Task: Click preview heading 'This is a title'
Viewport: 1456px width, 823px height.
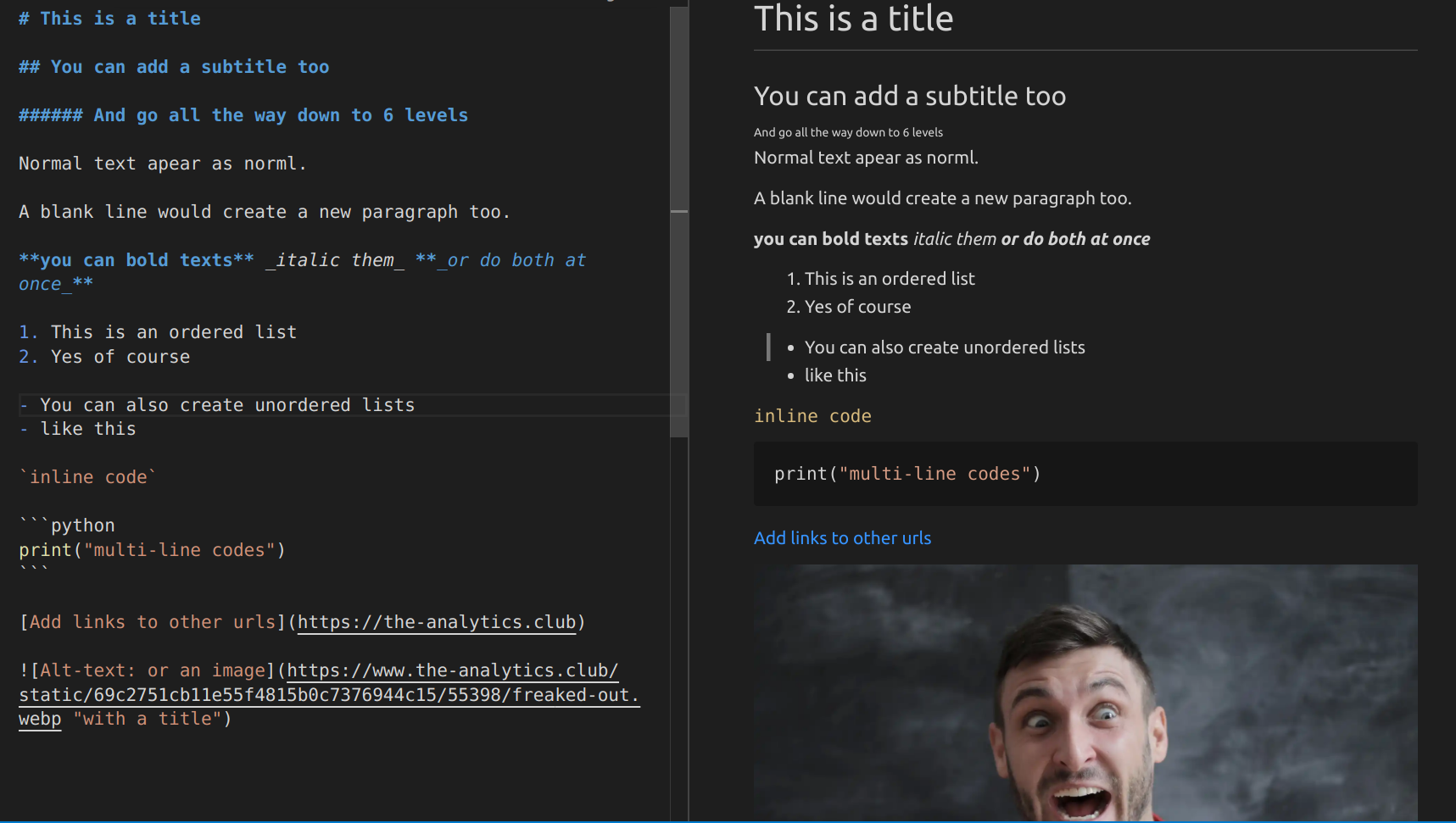Action: [853, 19]
